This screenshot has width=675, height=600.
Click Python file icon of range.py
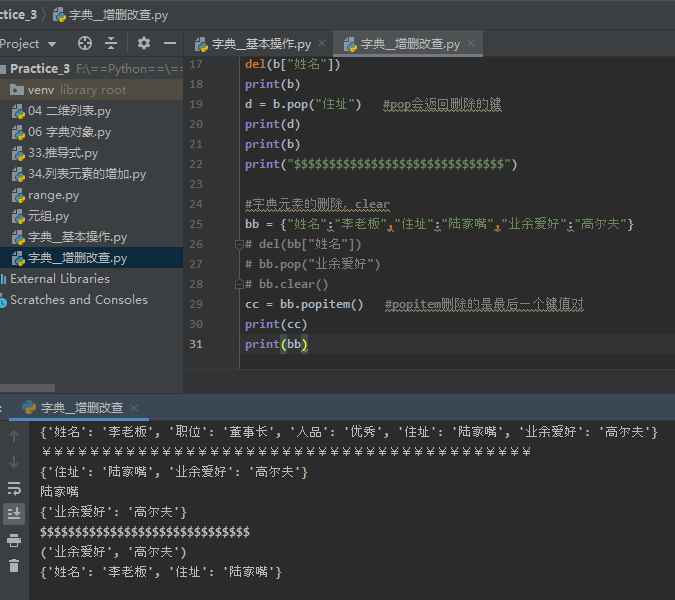tap(18, 196)
